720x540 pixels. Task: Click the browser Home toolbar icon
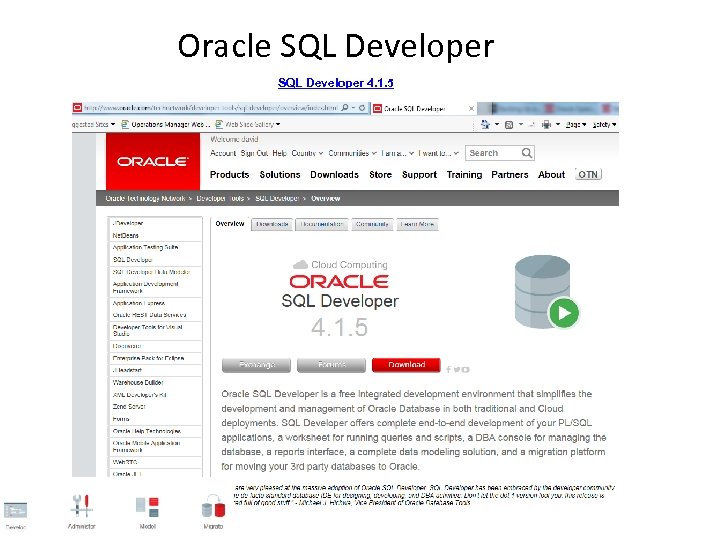coord(485,124)
